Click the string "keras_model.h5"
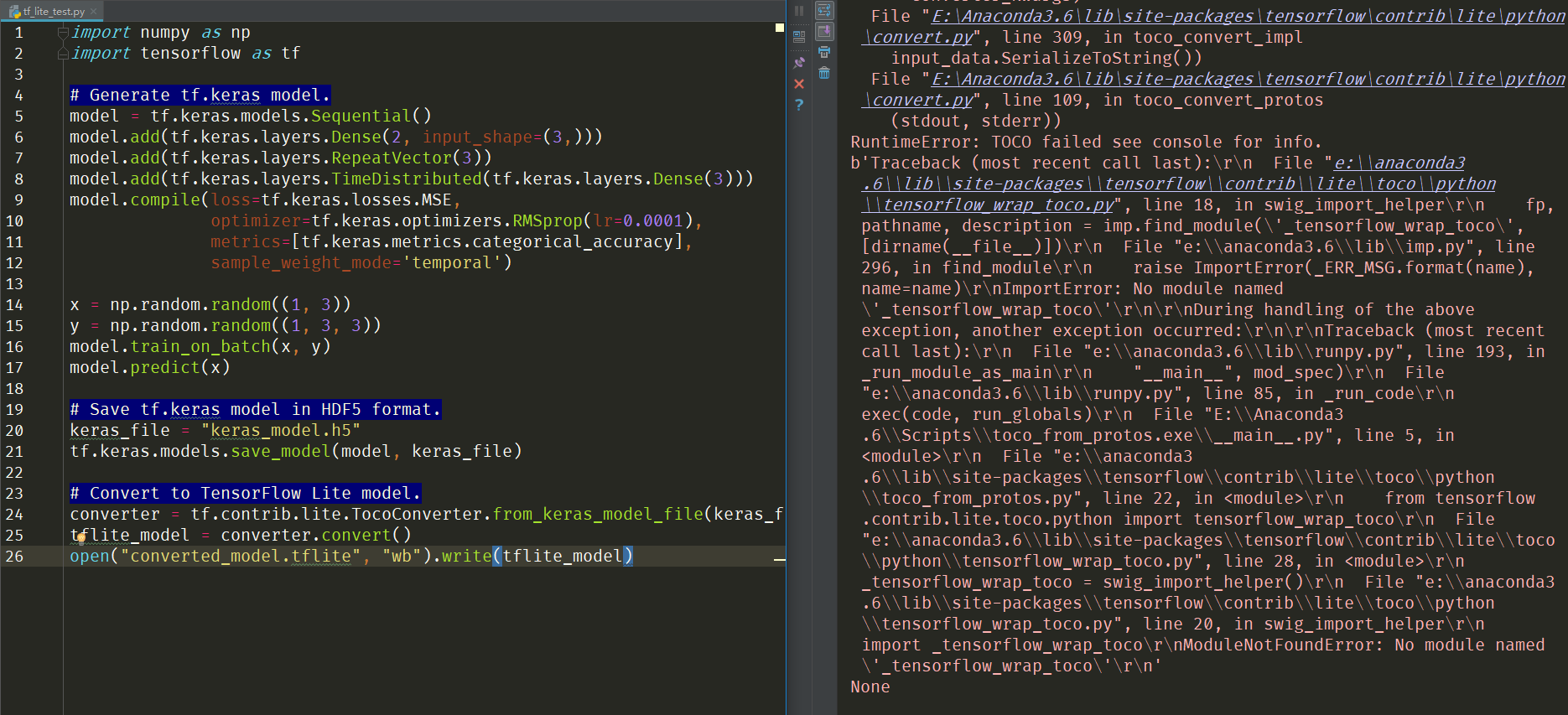Image resolution: width=1568 pixels, height=715 pixels. click(281, 431)
